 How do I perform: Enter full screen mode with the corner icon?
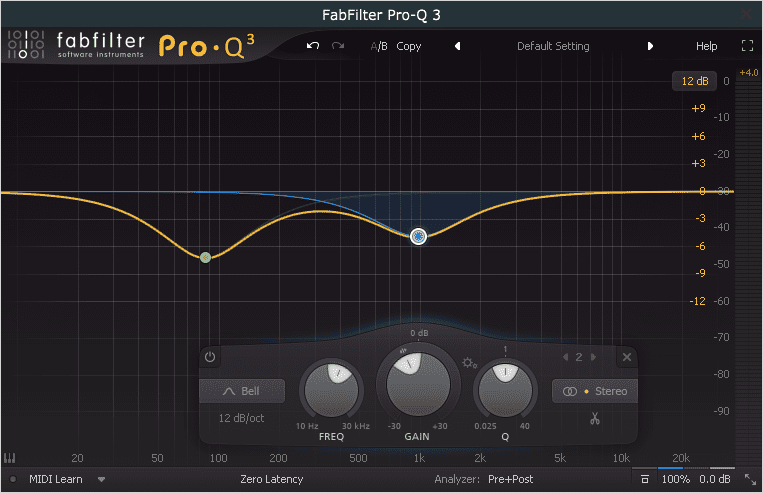(x=746, y=46)
